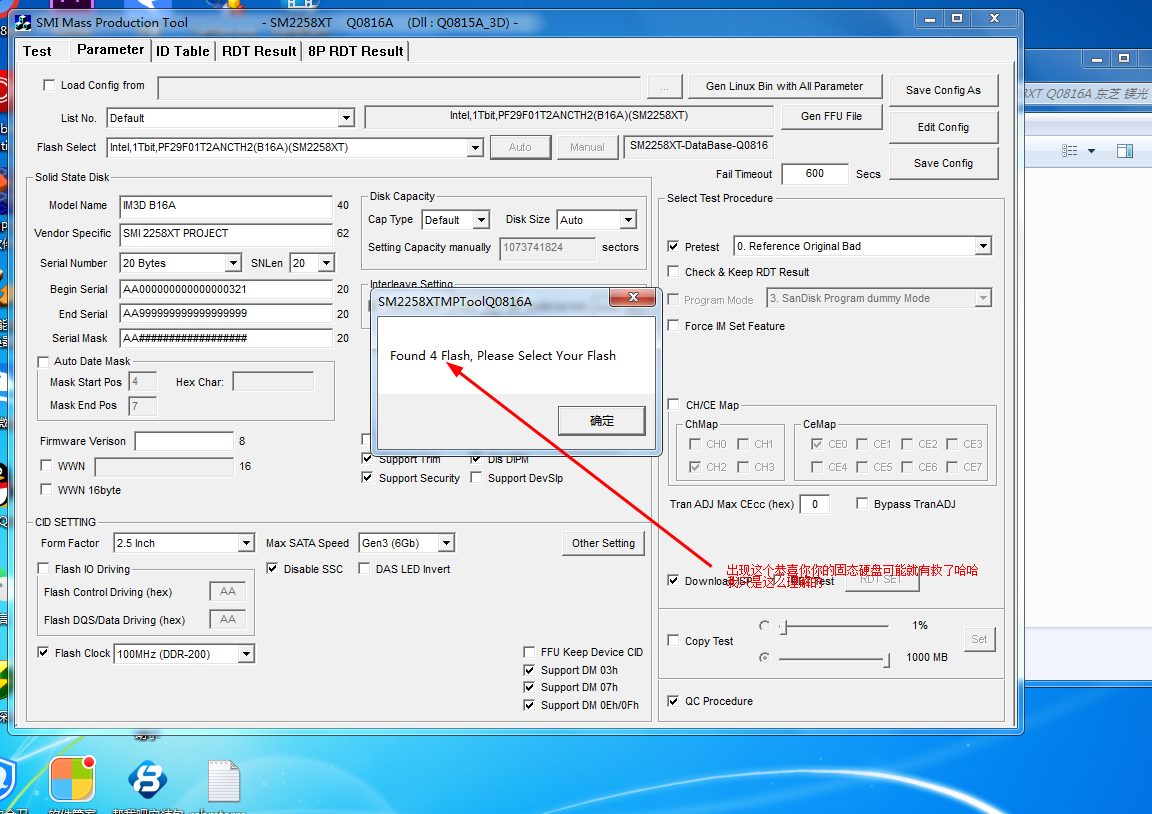Open the 8P RDT Result tab
The image size is (1152, 814).
point(356,51)
